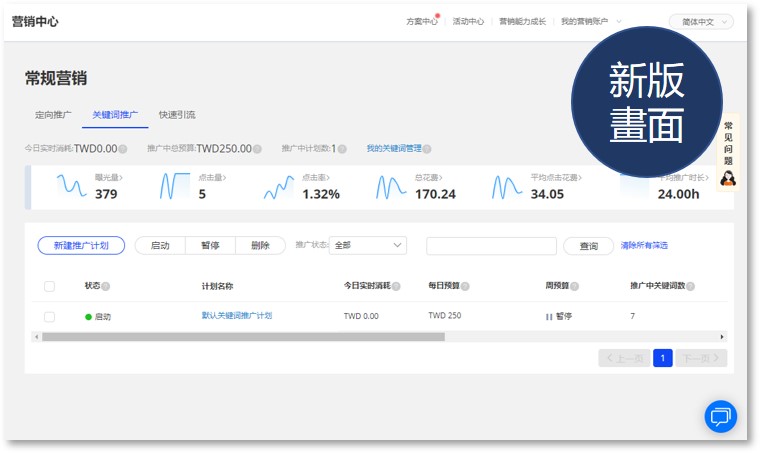Viewport: 760px width, 453px height.
Task: Check the box for 默认关键词推广计划 row
Action: click(49, 316)
